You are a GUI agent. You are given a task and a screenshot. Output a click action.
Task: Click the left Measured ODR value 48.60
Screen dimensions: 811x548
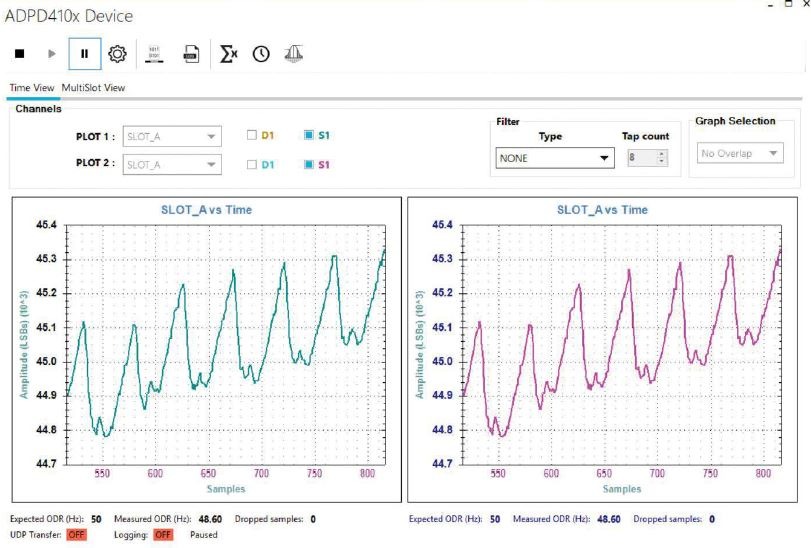[210, 519]
